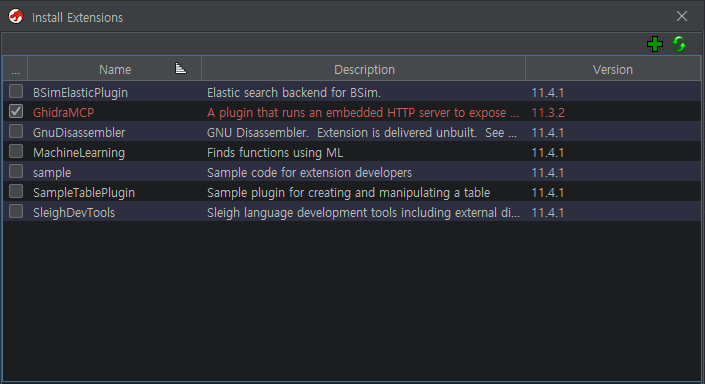The image size is (705, 384).
Task: Click the red 11.3.2 version cell
Action: [x=548, y=112]
